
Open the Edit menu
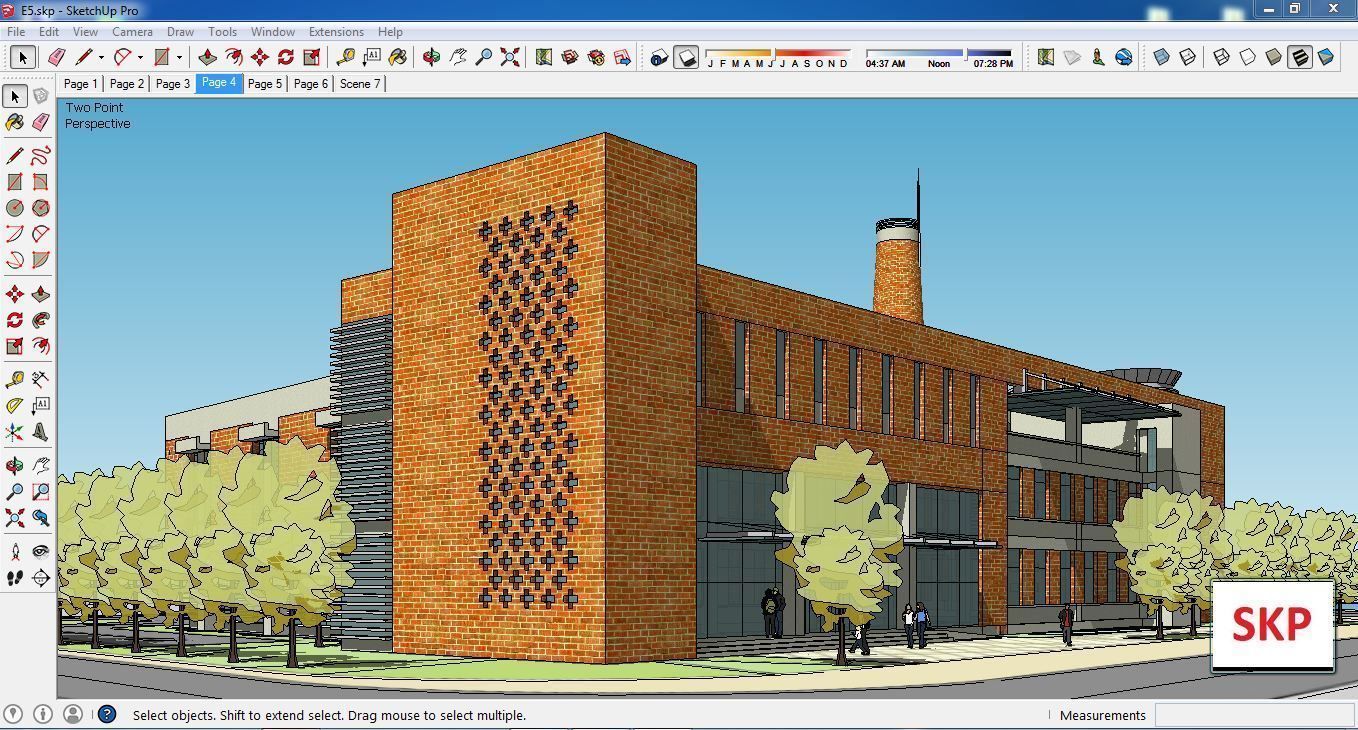pyautogui.click(x=48, y=31)
